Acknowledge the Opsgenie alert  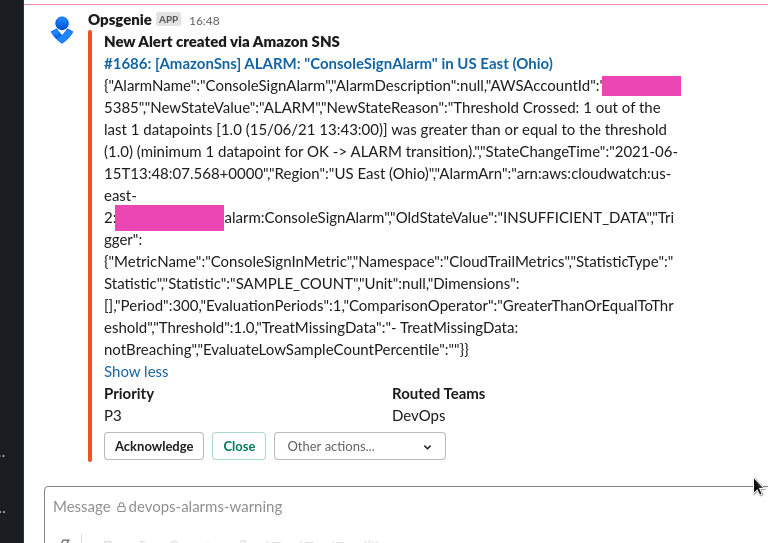coord(154,446)
